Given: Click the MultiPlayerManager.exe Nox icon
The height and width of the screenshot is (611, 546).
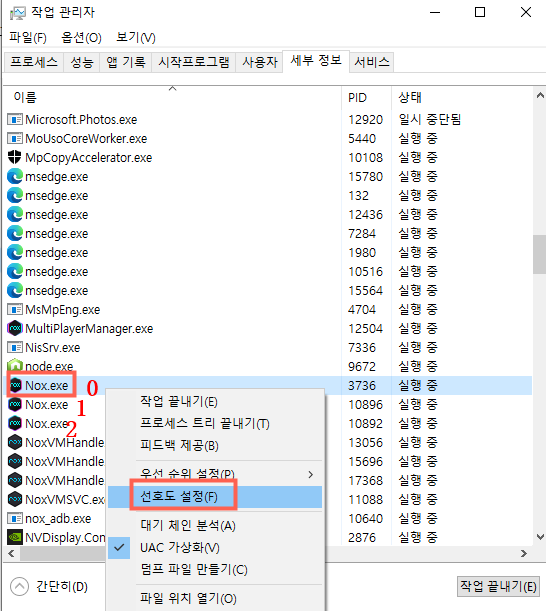Looking at the screenshot, I should click(15, 328).
